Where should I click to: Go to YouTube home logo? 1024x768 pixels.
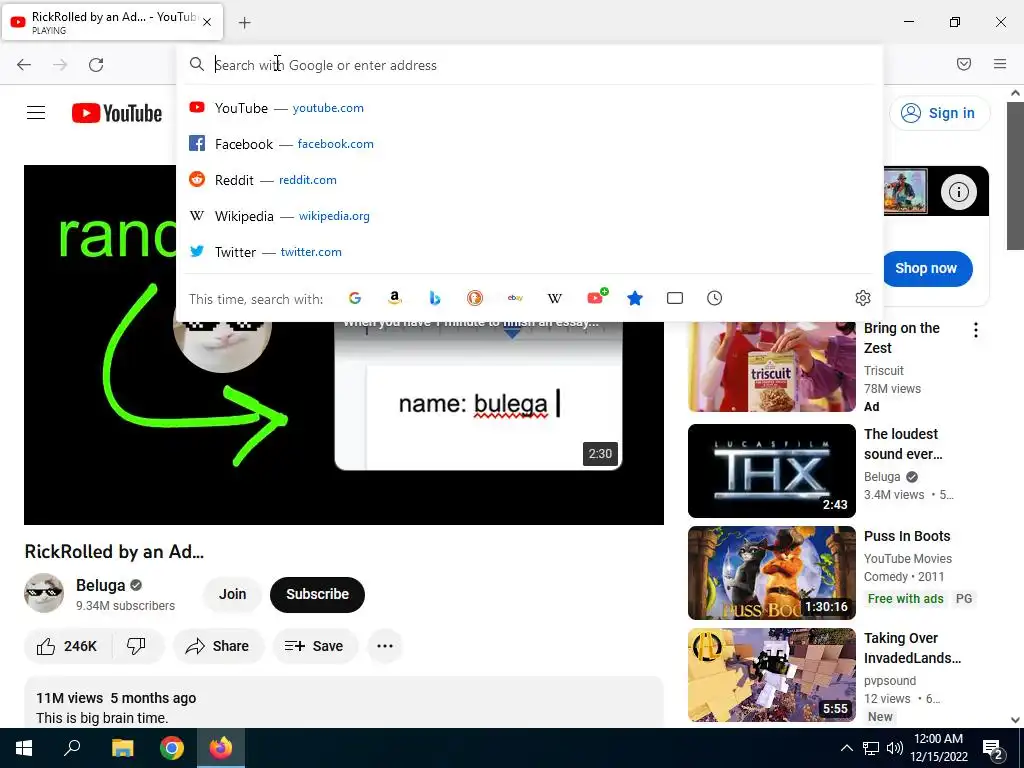coord(117,113)
